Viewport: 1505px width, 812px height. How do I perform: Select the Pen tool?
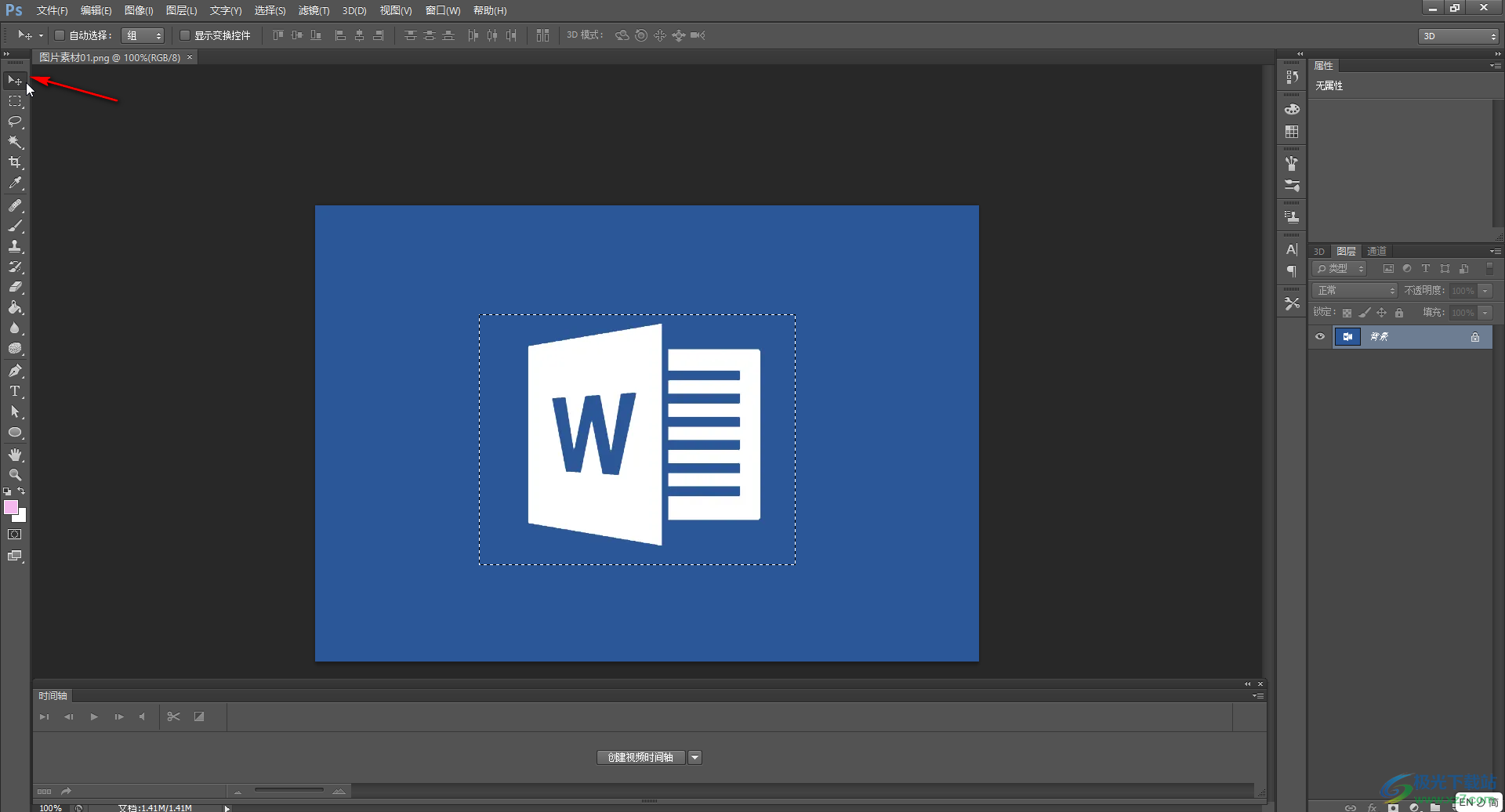pos(15,371)
